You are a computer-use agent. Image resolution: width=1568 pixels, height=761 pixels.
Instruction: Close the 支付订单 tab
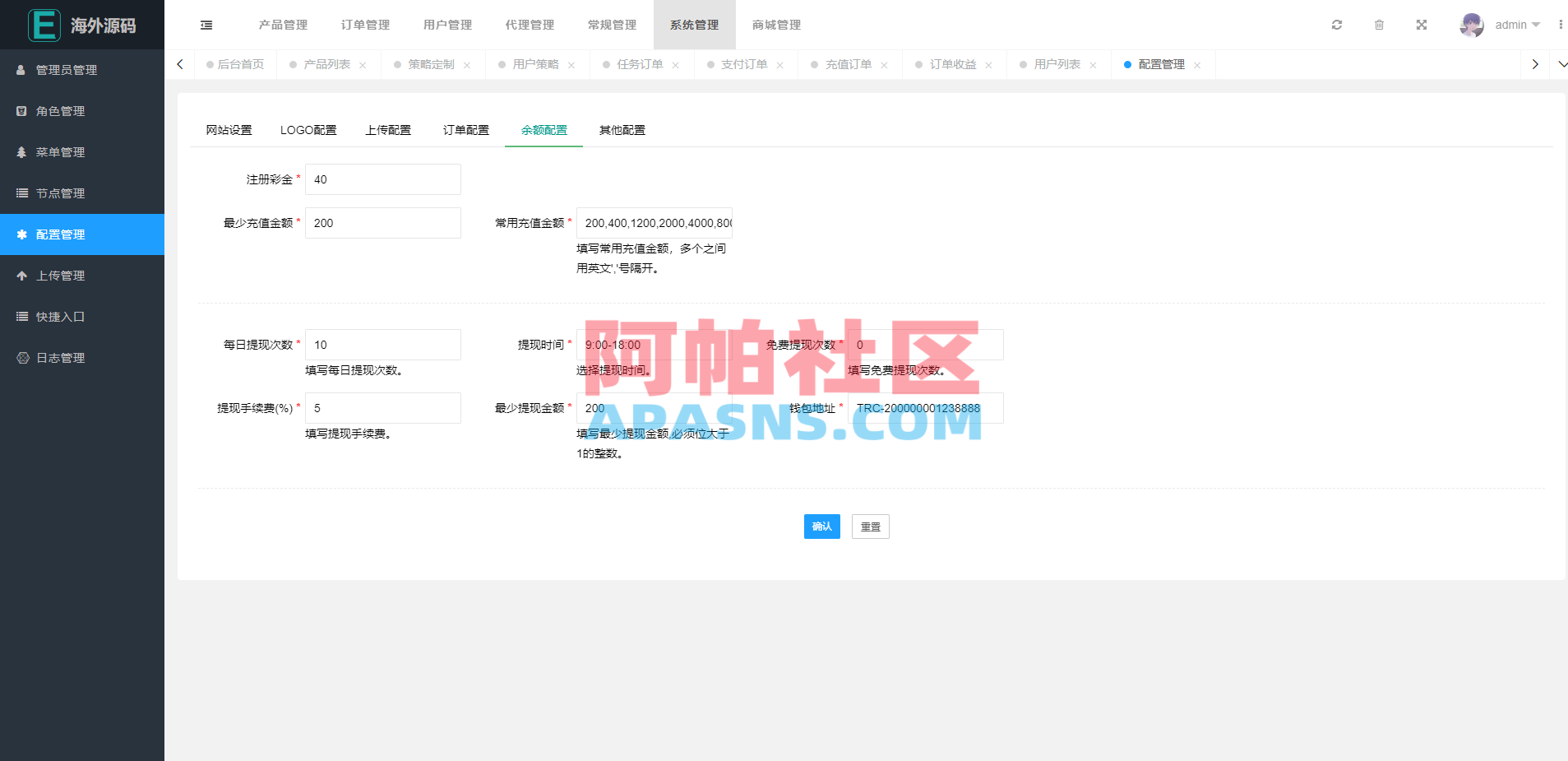tap(780, 63)
